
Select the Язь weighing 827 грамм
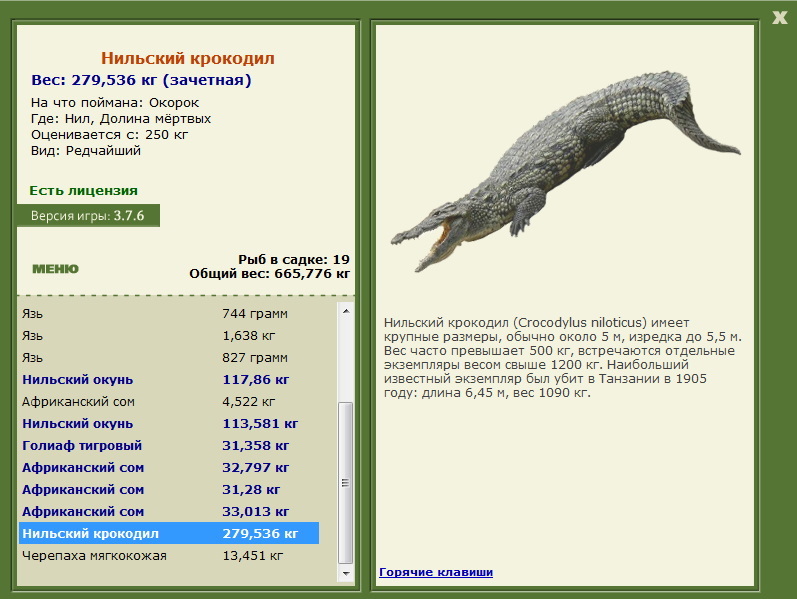169,357
